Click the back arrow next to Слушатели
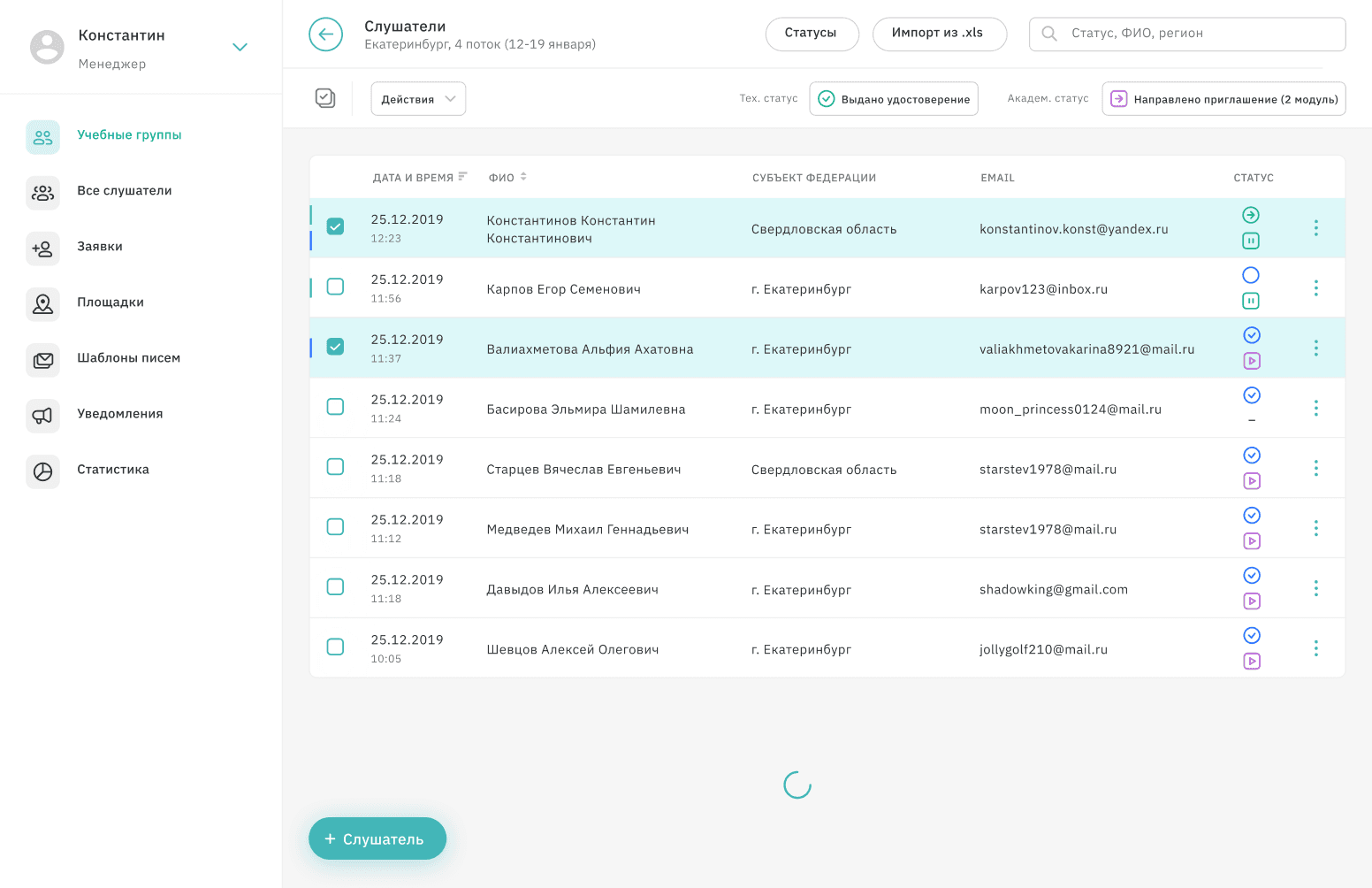Screen dimensions: 1372x888 coord(325,34)
